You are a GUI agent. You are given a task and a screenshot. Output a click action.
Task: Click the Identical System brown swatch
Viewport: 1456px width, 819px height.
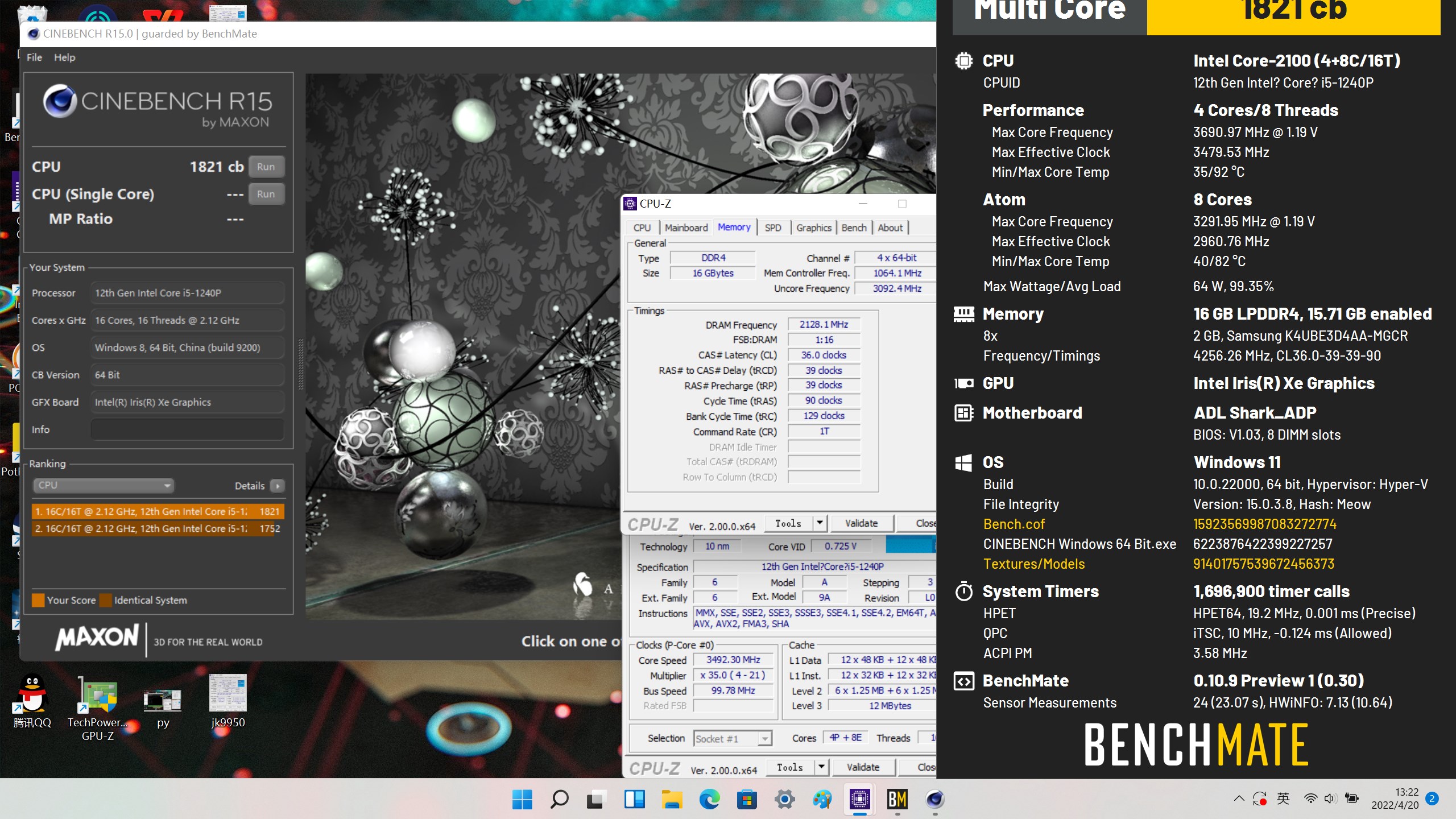coord(105,600)
